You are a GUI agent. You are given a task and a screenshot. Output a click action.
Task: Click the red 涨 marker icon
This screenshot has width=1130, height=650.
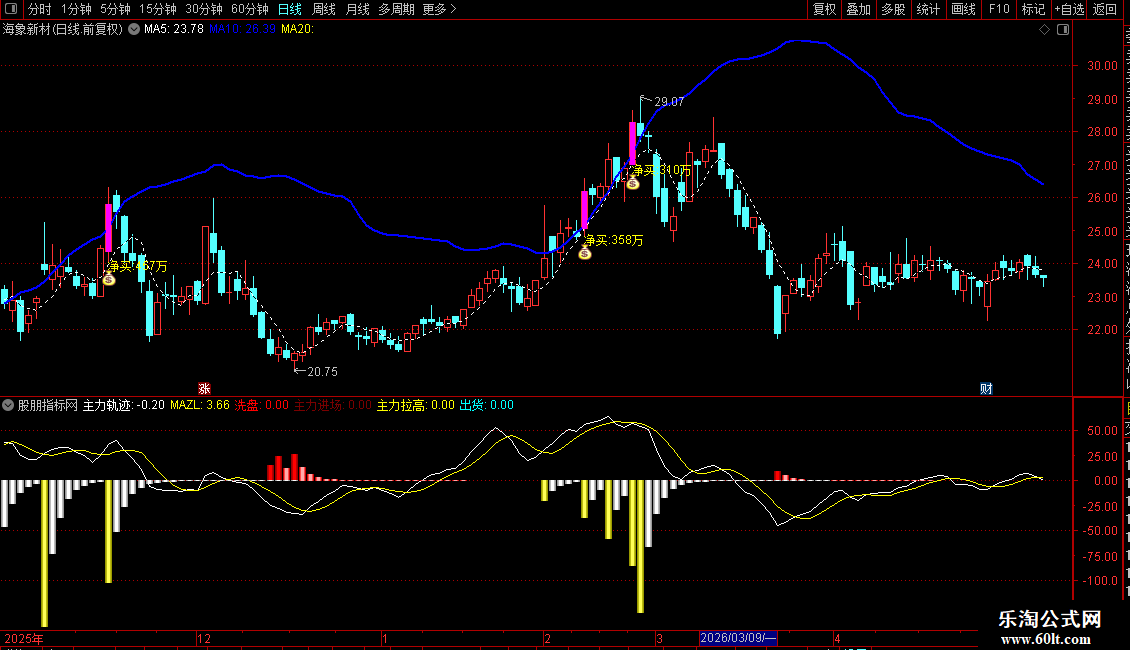204,388
